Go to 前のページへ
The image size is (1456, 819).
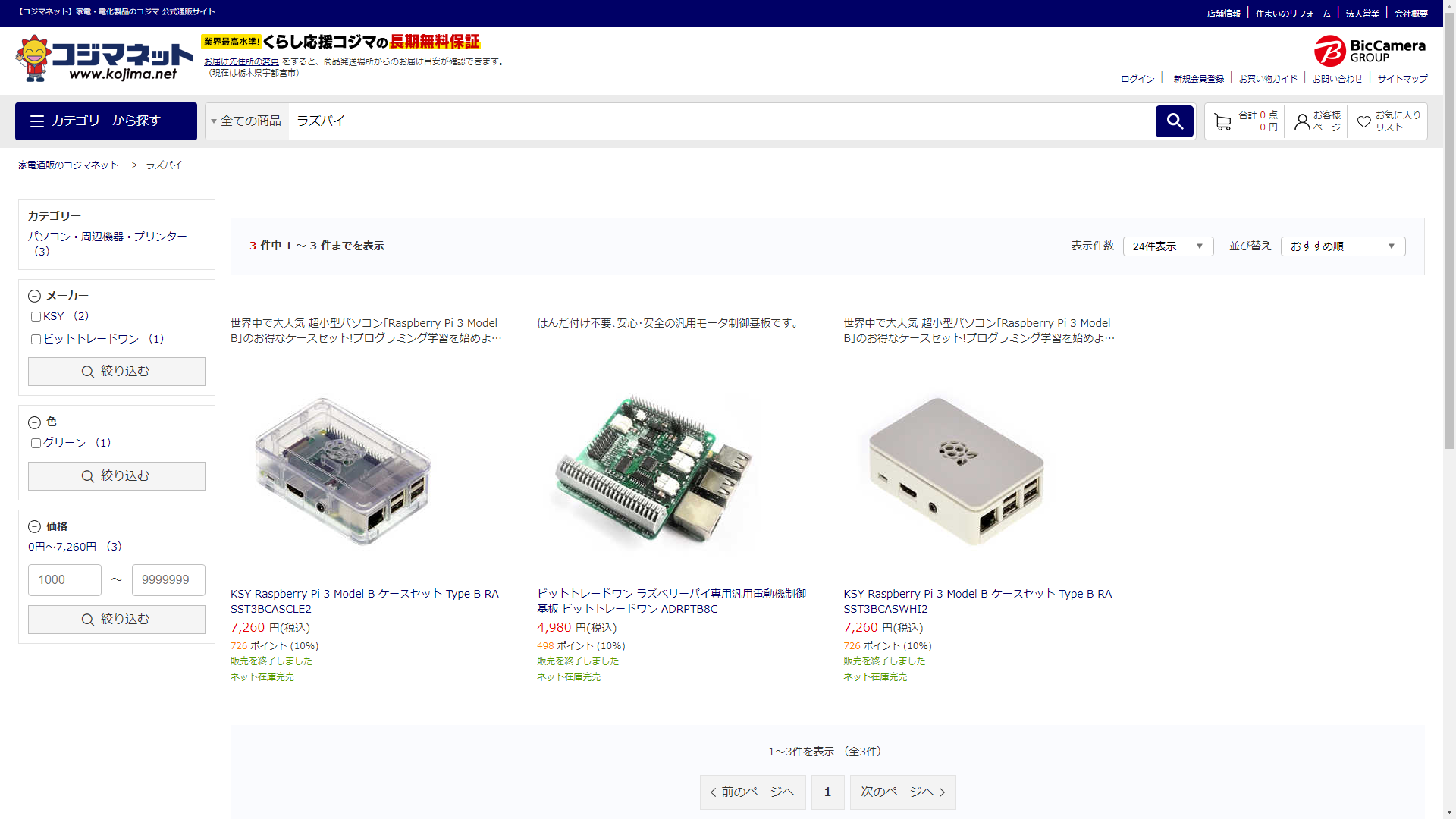[752, 792]
